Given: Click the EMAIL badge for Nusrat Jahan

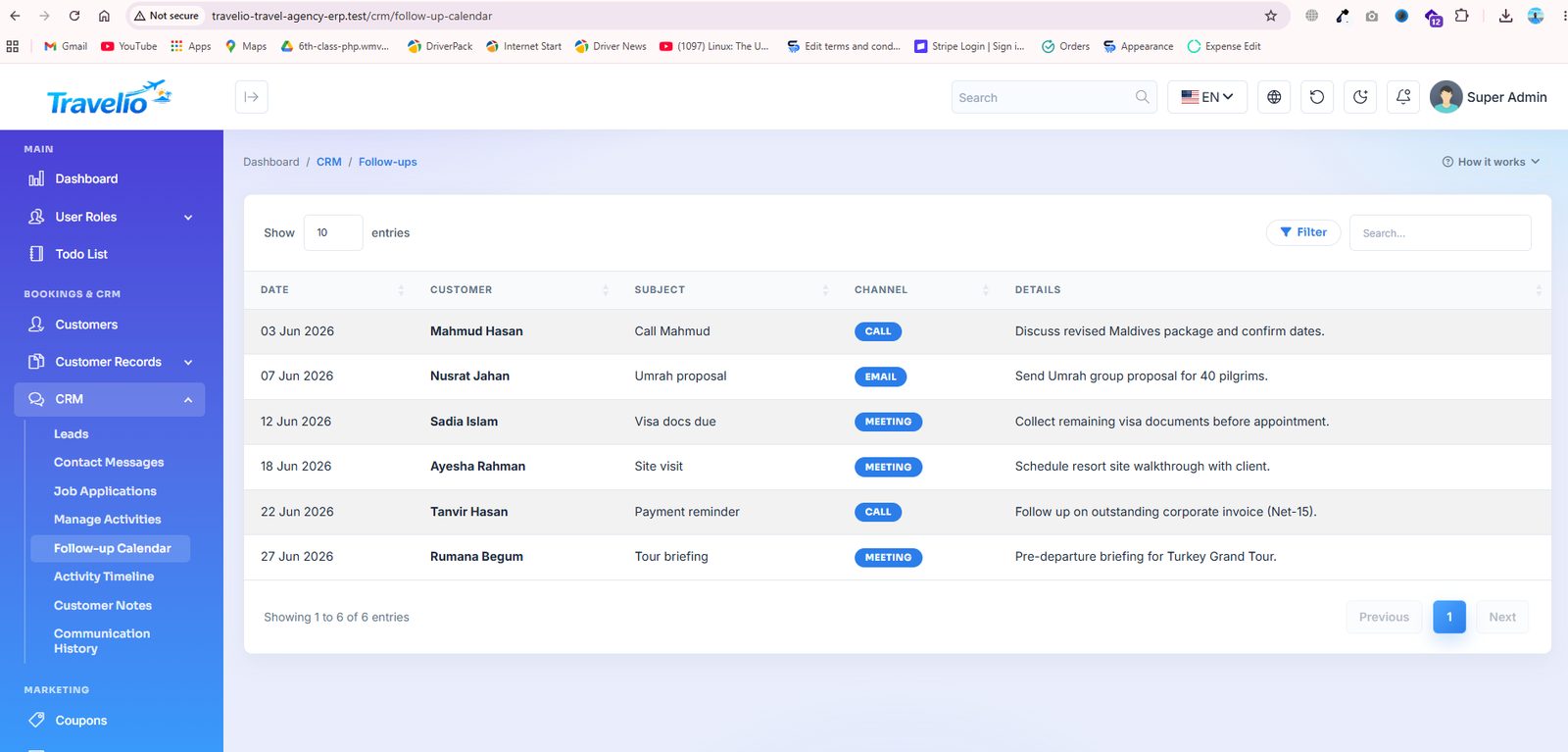Looking at the screenshot, I should [x=881, y=376].
